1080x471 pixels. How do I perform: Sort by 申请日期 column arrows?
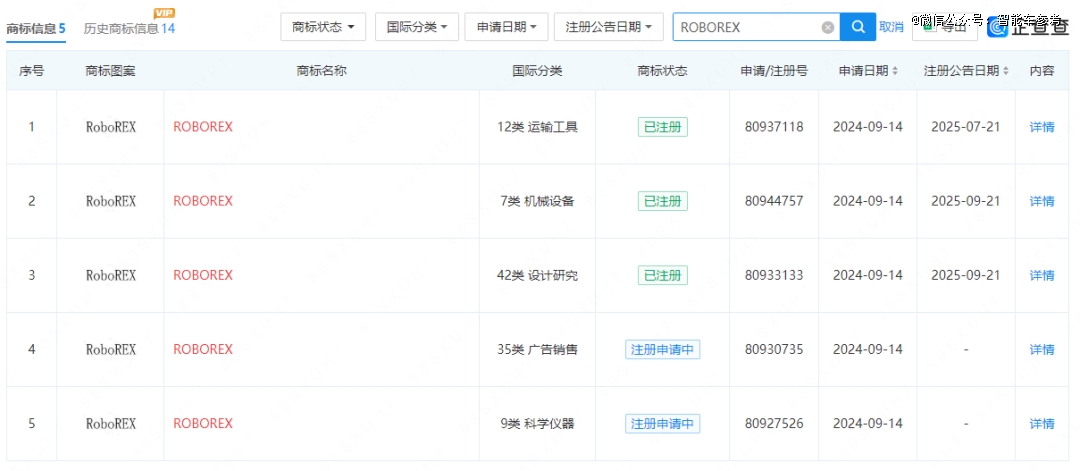pyautogui.click(x=894, y=71)
